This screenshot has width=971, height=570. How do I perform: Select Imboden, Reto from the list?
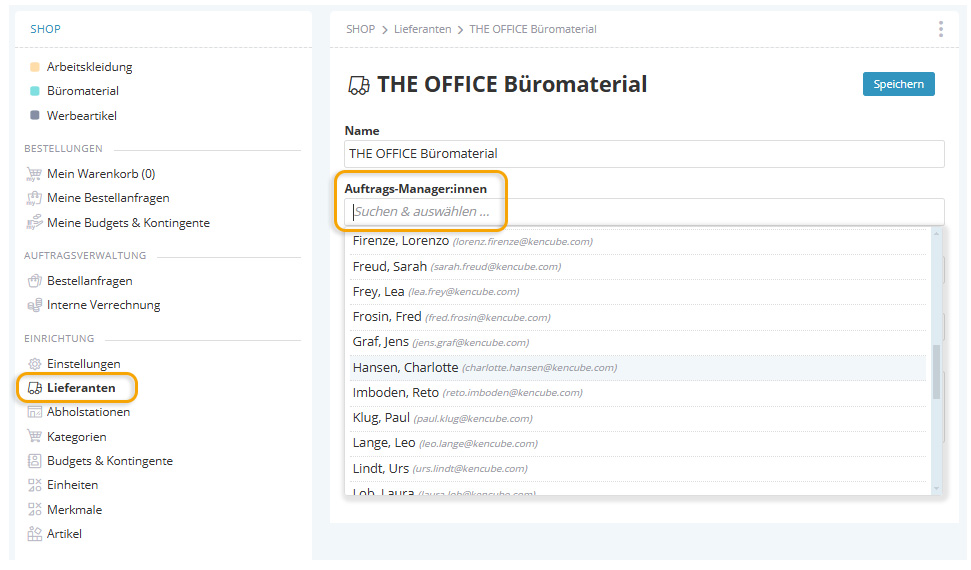[638, 393]
